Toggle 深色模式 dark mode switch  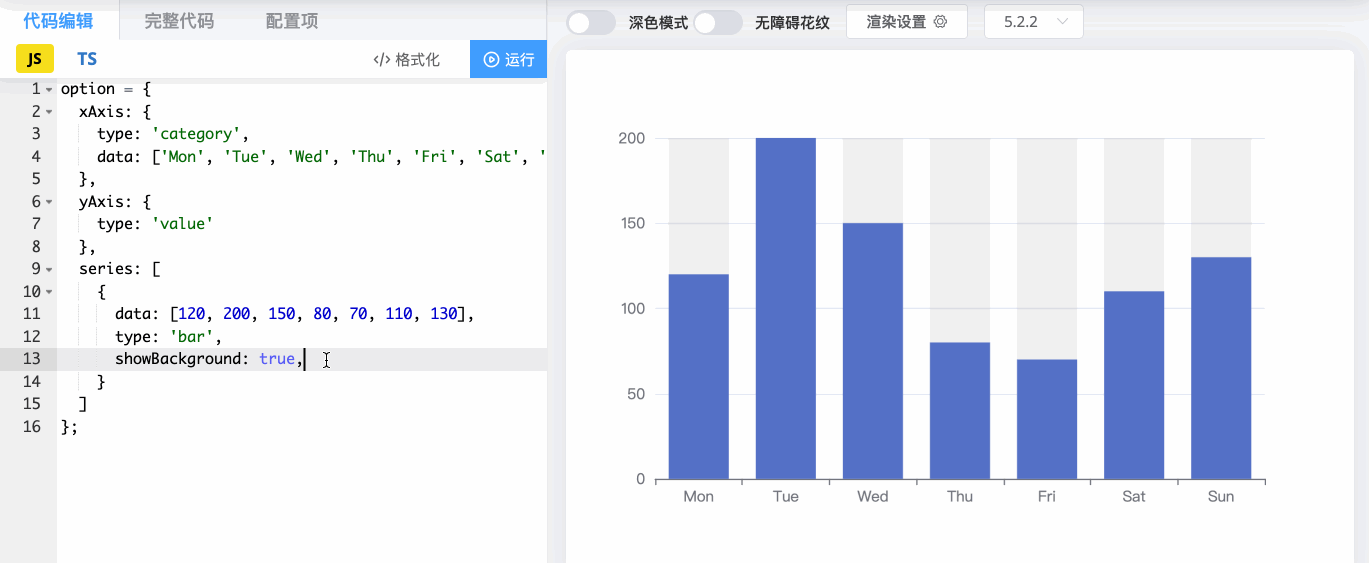coord(590,22)
